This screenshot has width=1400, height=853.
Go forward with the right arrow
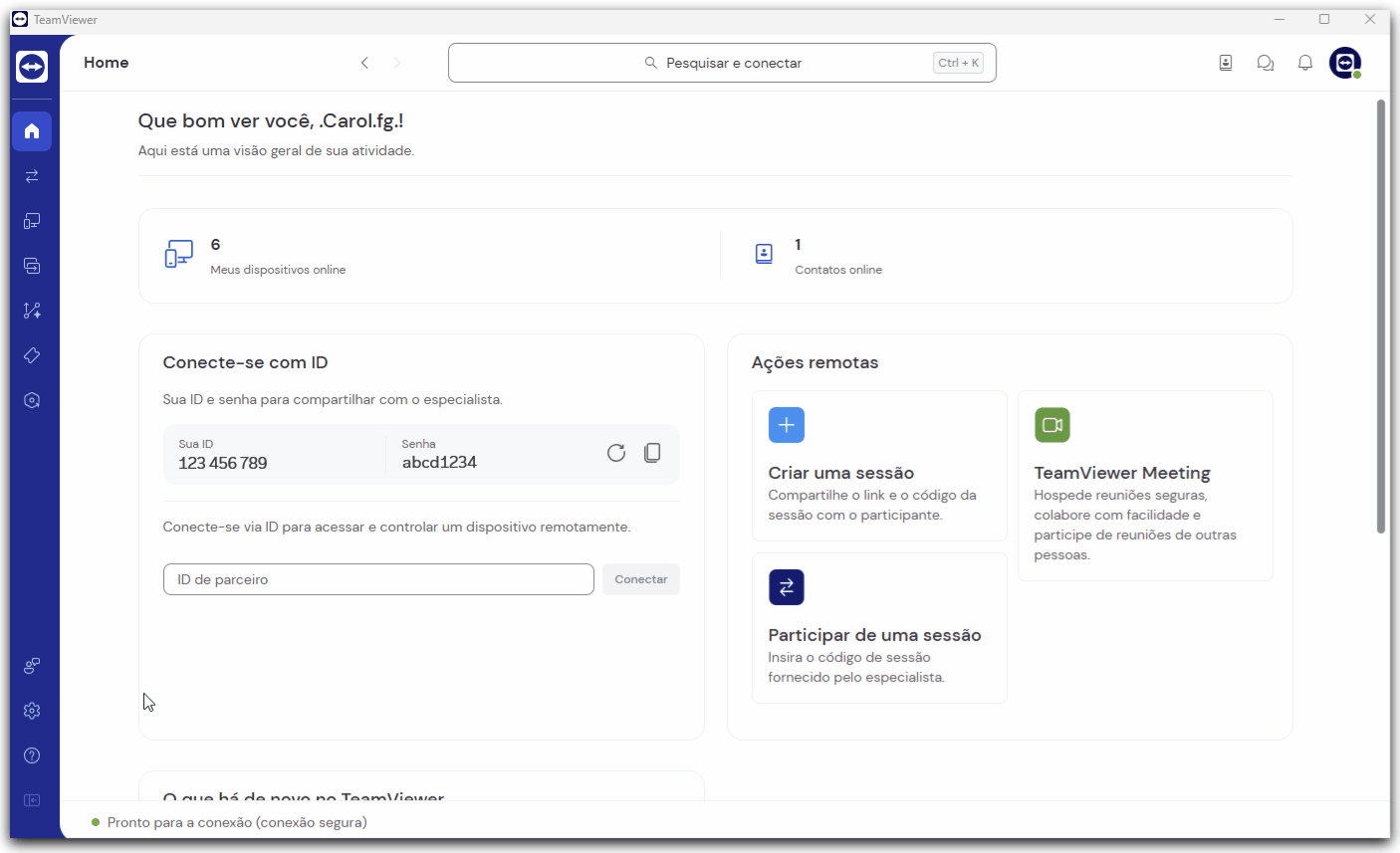coord(396,63)
